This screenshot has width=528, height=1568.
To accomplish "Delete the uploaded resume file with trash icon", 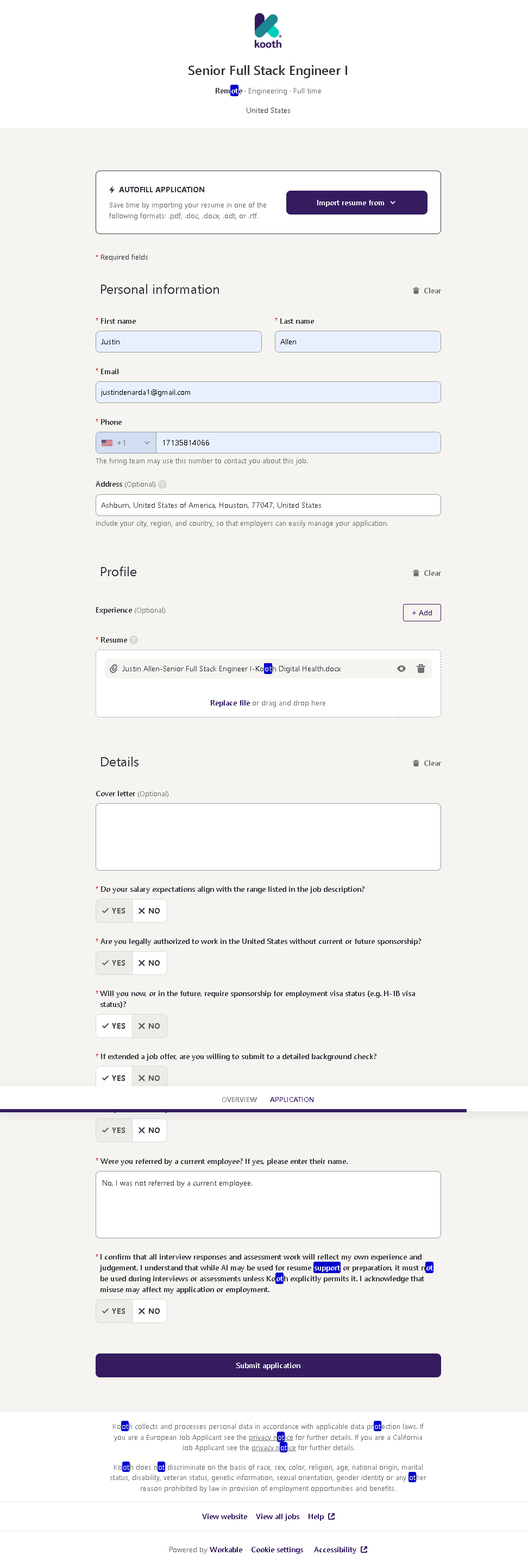I will (421, 669).
